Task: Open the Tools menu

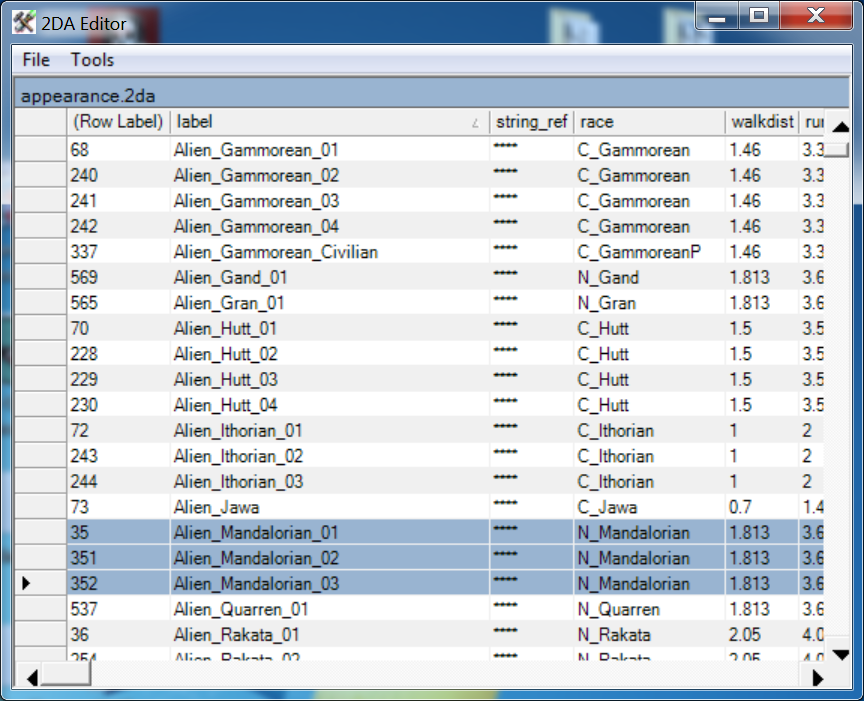Action: 92,60
